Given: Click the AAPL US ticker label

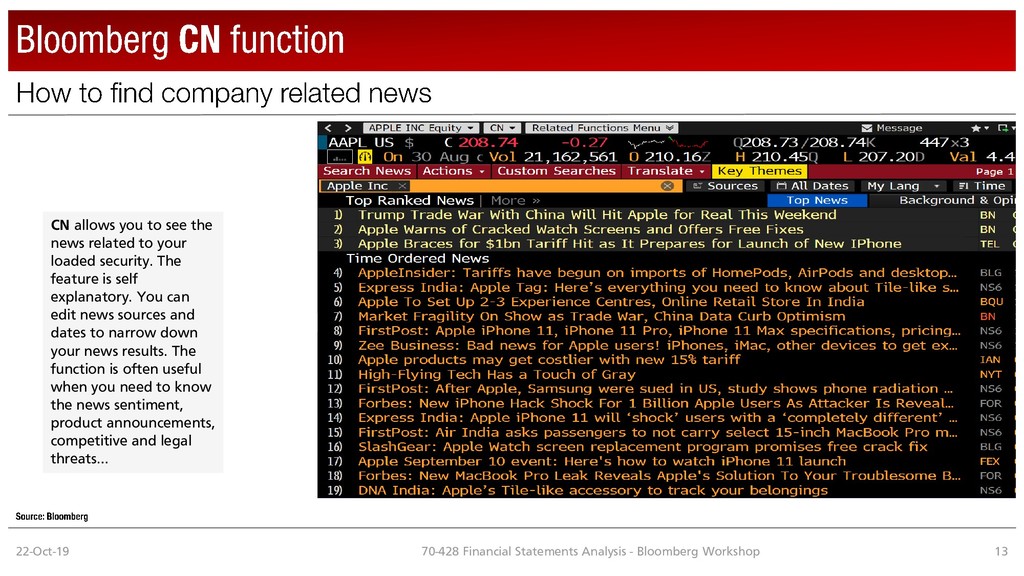Looking at the screenshot, I should tap(361, 142).
